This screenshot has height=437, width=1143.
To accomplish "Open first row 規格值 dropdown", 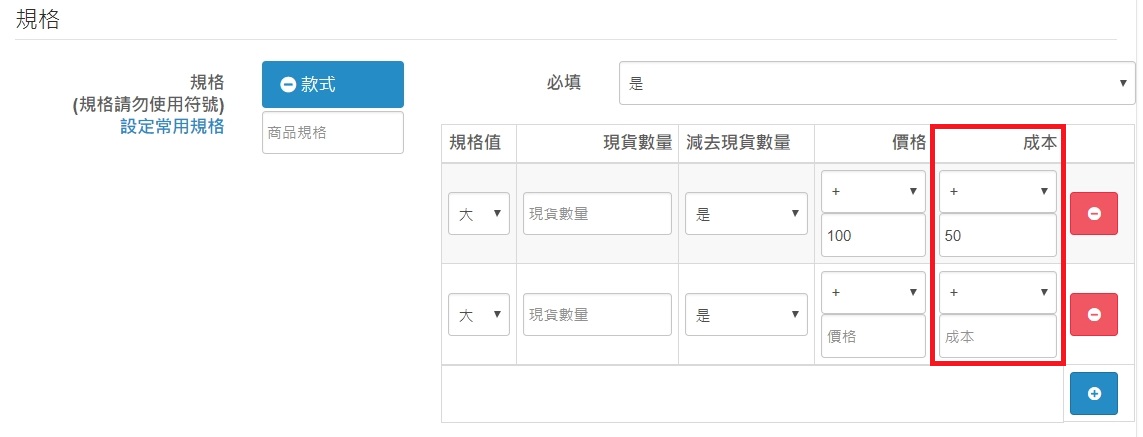I will click(x=479, y=214).
